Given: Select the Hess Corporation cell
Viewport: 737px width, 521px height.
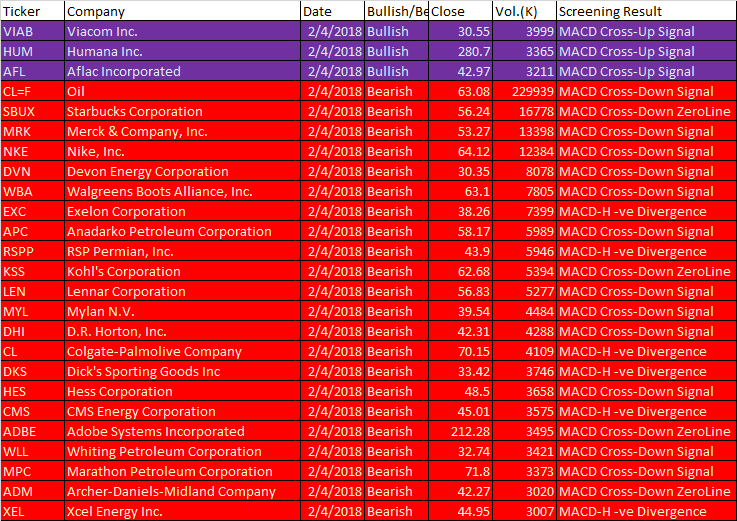Looking at the screenshot, I should click(182, 391).
